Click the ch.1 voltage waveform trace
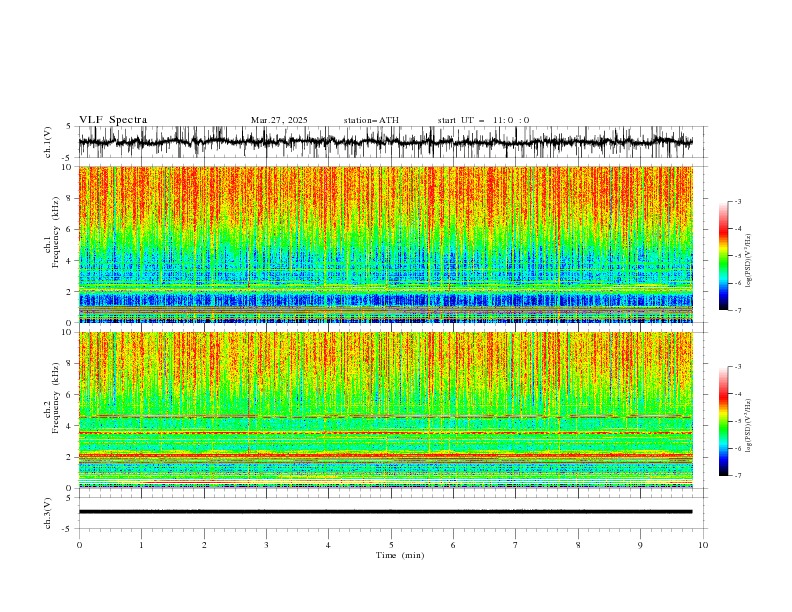Screen dimensions: 792x612 click(x=385, y=142)
